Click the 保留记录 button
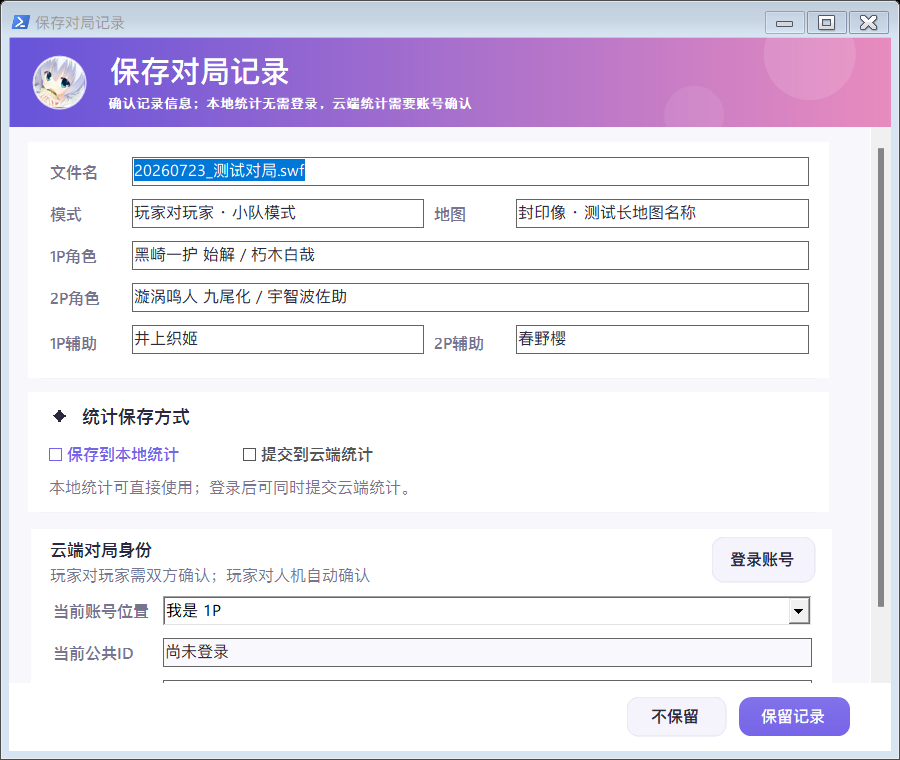900x760 pixels. [x=794, y=716]
